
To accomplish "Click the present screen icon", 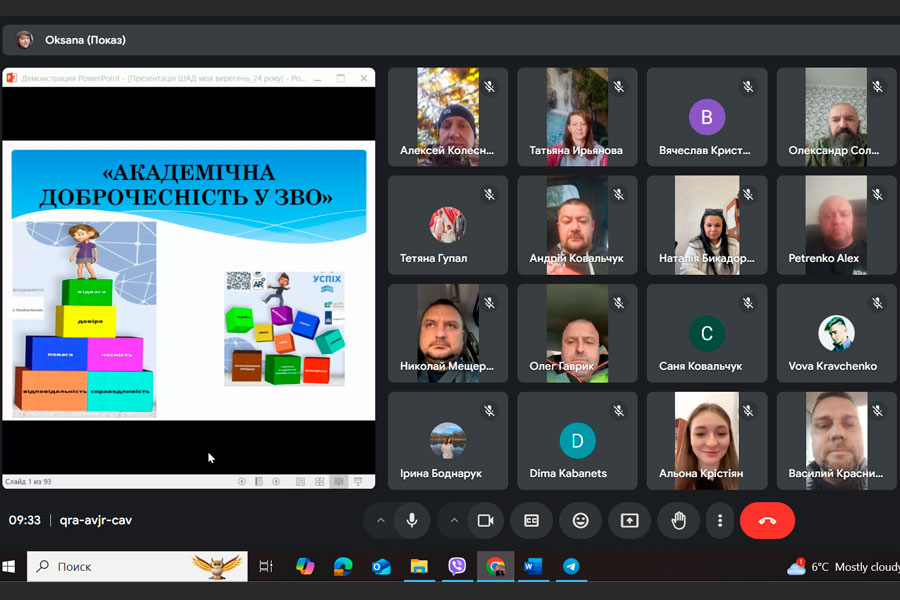I will (629, 520).
